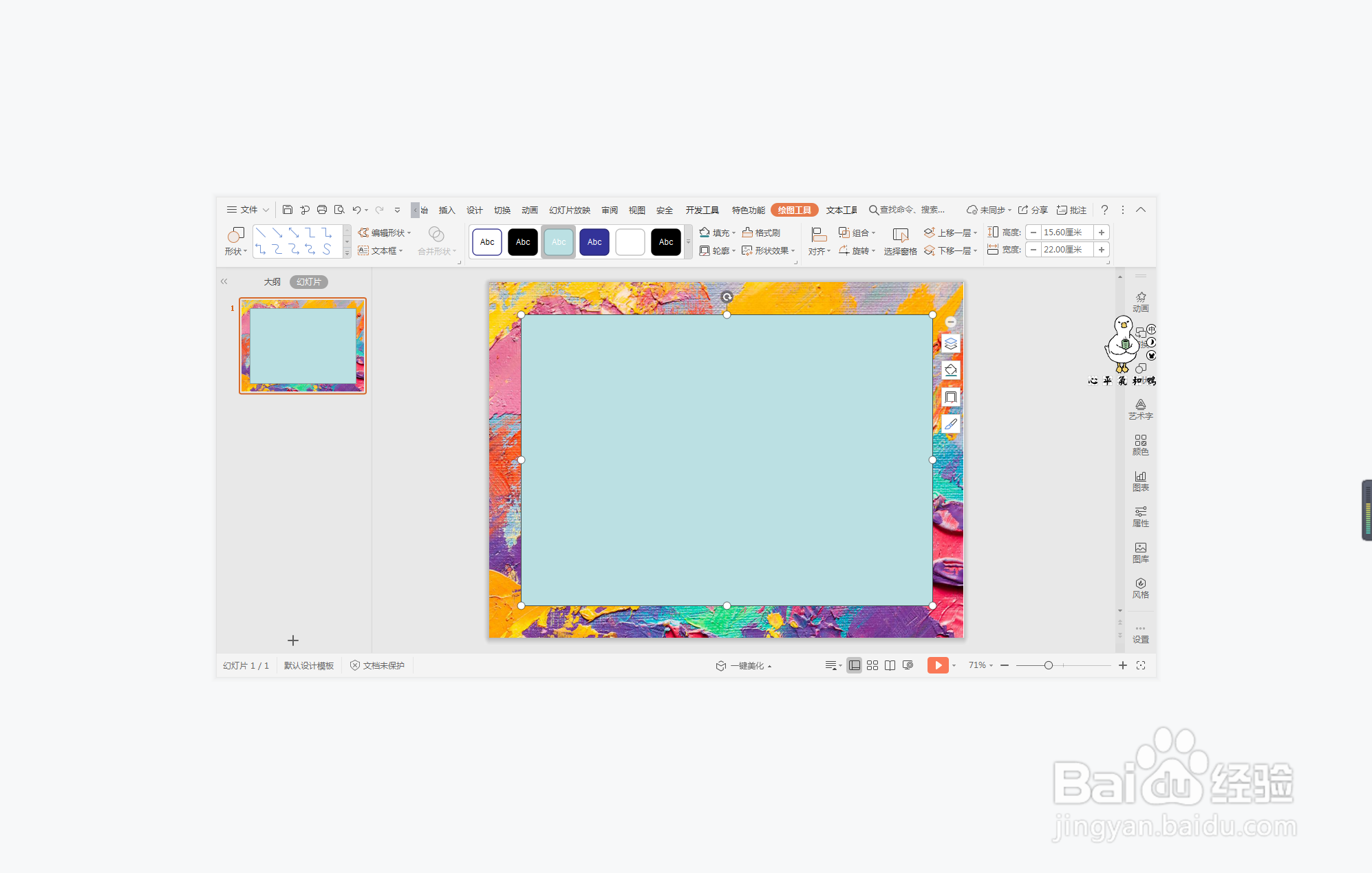Click the 分享 share button
This screenshot has width=1372, height=873.
1033,211
